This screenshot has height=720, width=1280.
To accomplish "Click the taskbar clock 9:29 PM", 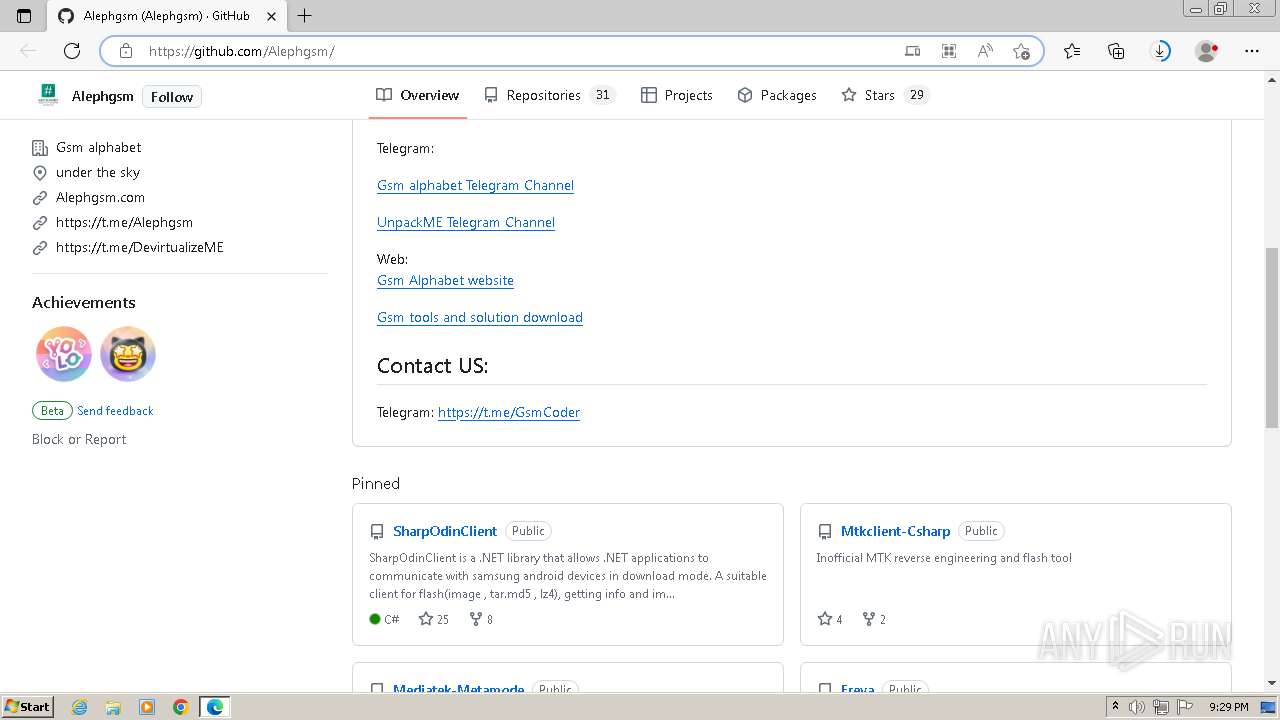I will click(x=1228, y=707).
